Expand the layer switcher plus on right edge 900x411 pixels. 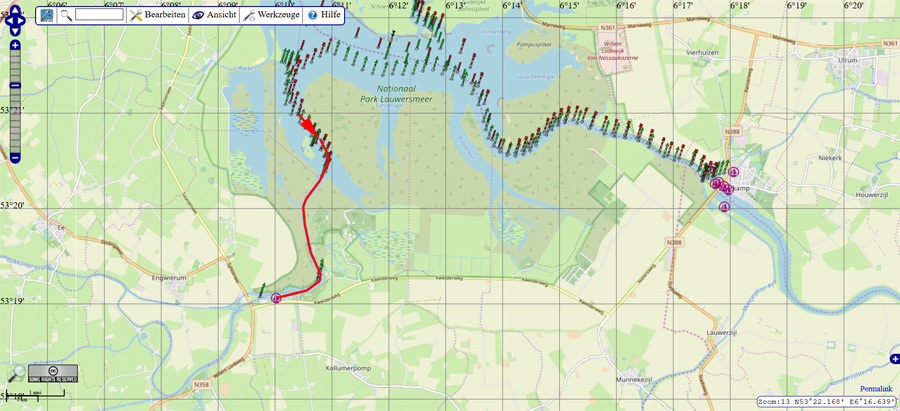(x=893, y=358)
